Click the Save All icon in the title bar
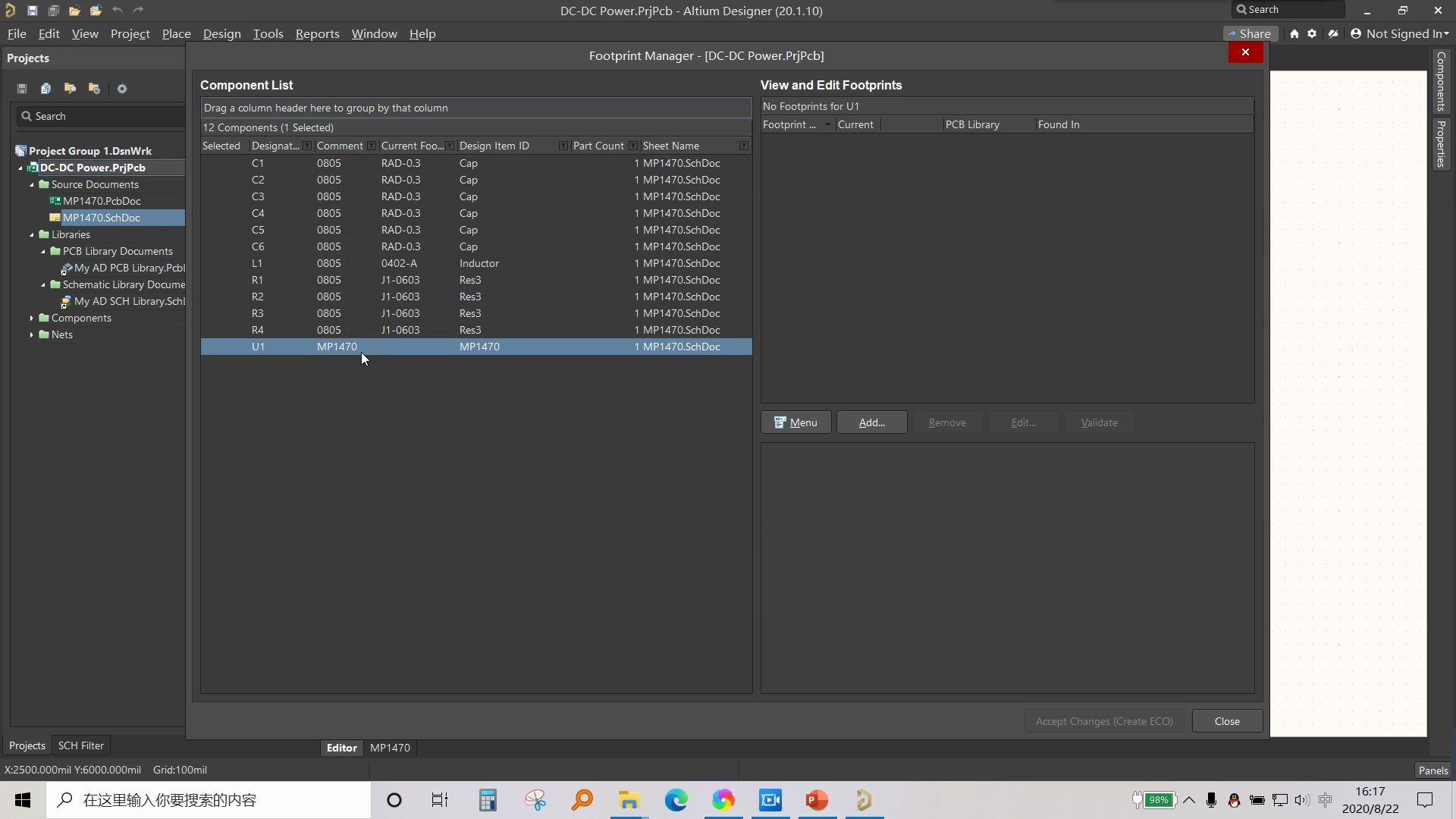 53,11
